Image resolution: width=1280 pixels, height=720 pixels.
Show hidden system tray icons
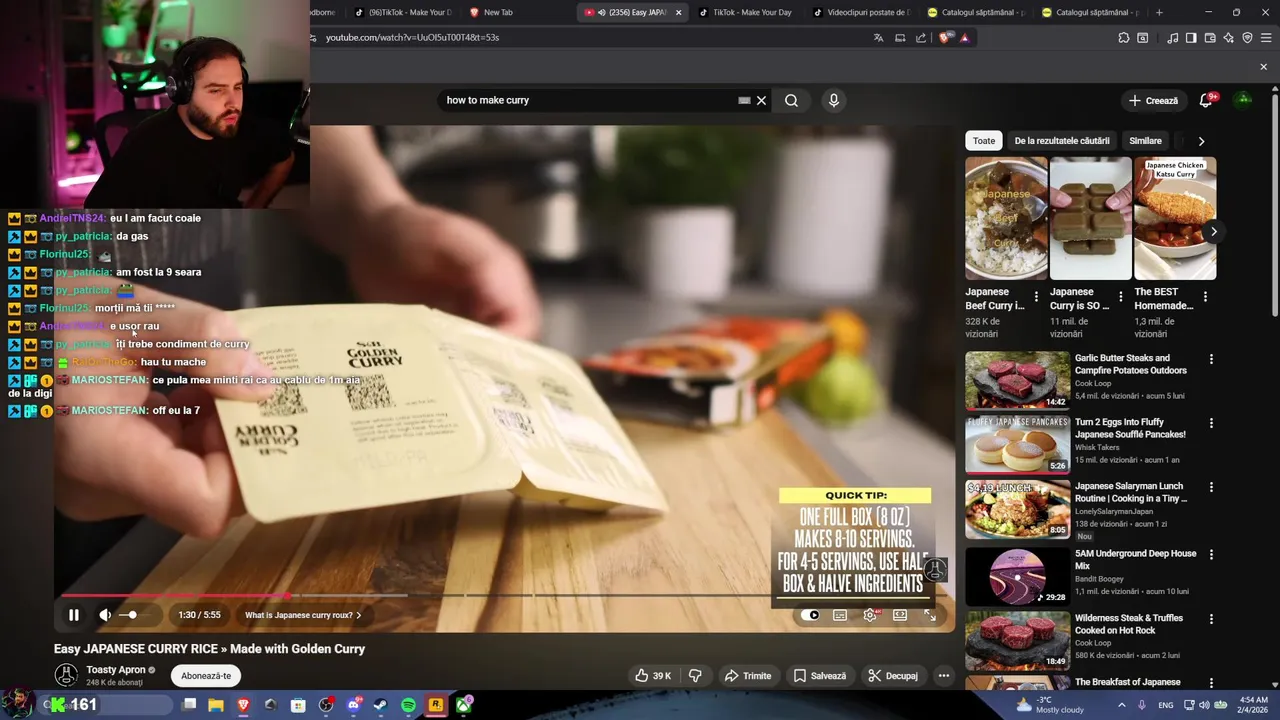tap(1122, 705)
